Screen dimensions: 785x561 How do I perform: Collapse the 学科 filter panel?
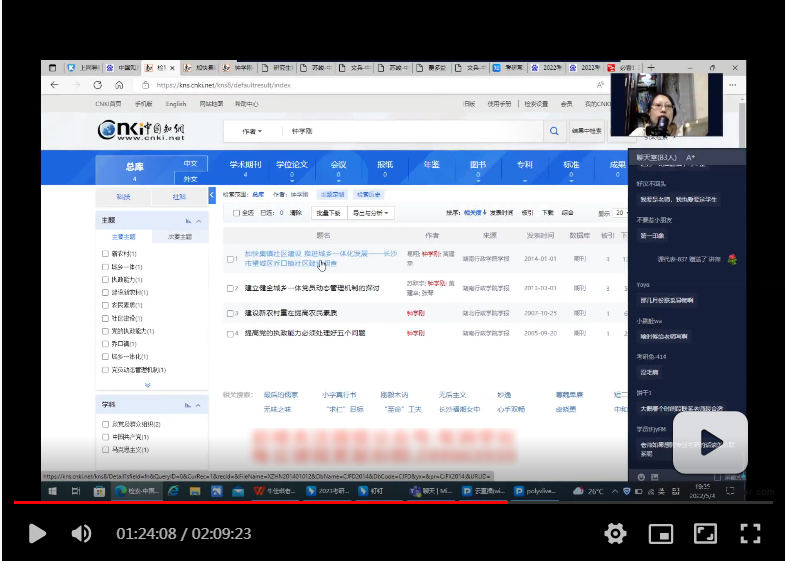point(198,405)
